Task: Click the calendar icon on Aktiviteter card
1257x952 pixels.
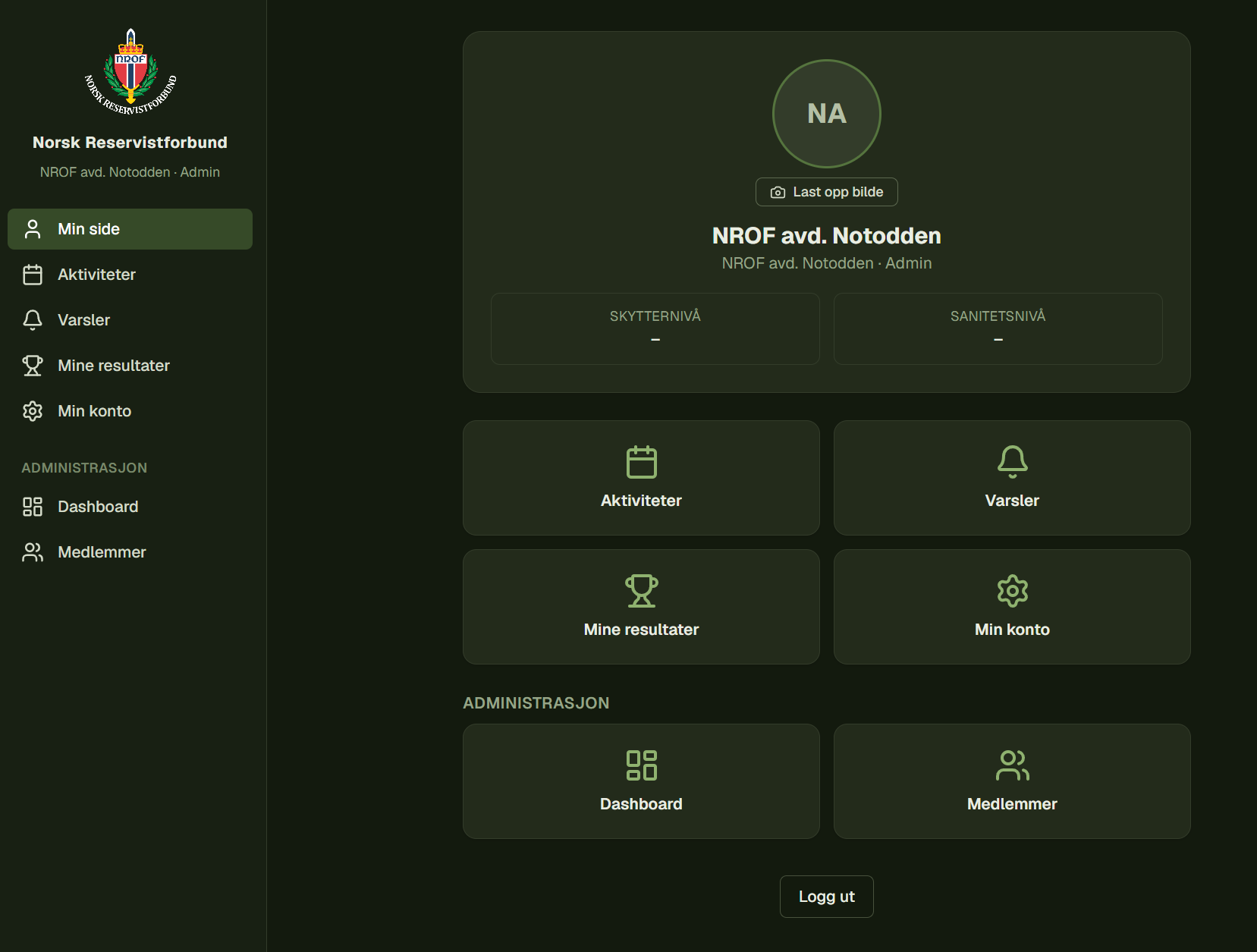Action: tap(641, 462)
